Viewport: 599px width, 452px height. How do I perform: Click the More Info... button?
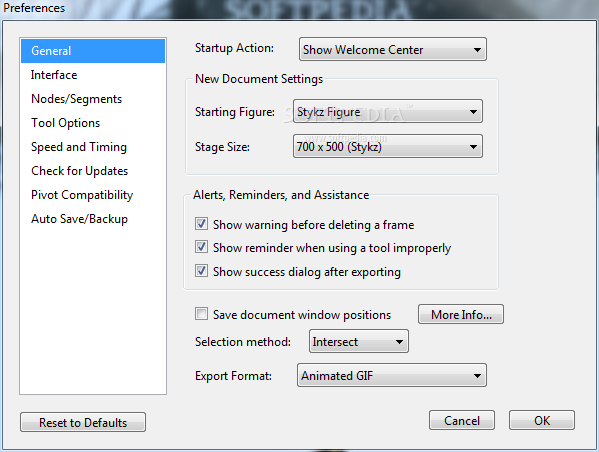[461, 314]
